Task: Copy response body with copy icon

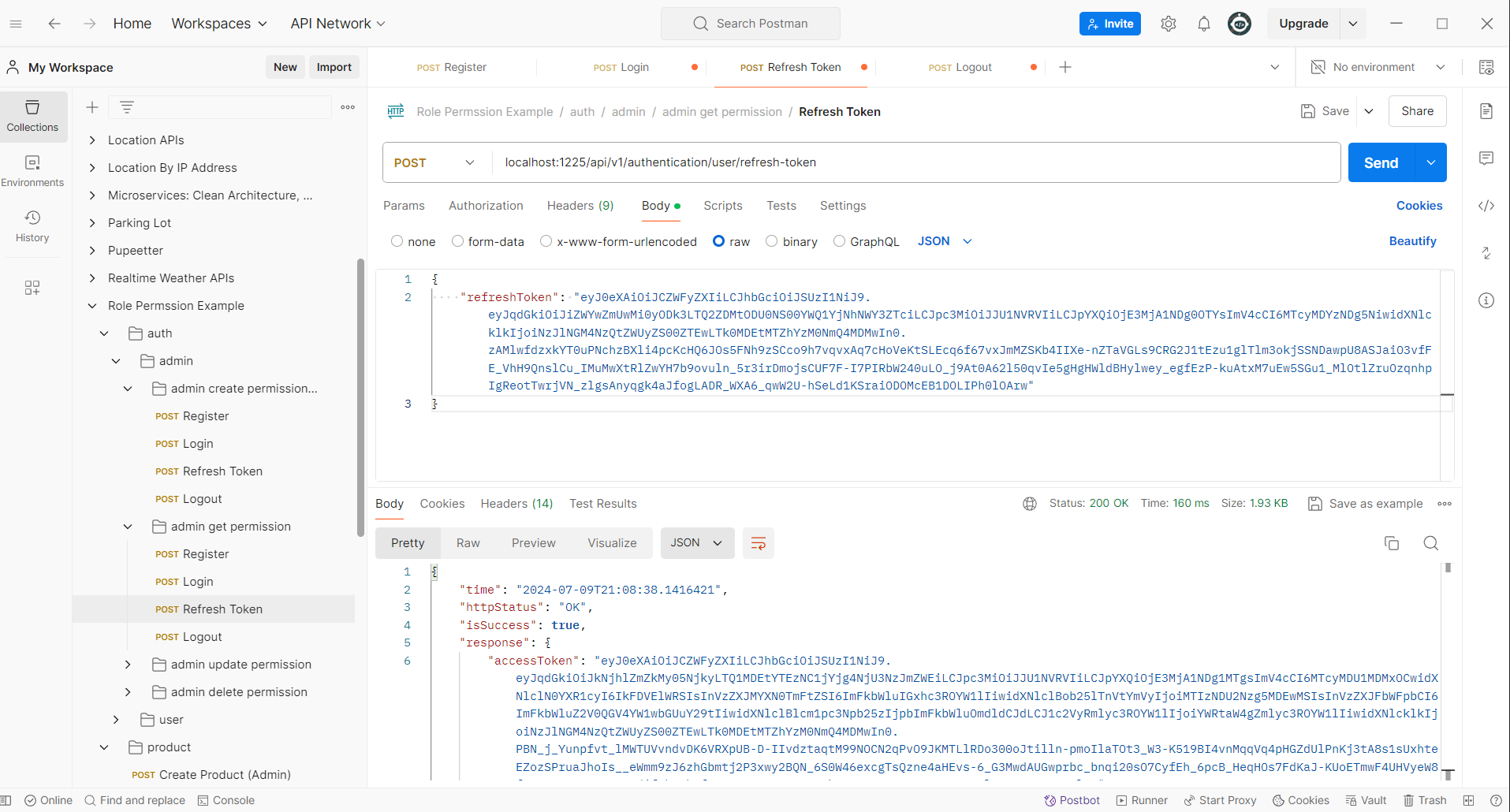Action: click(x=1392, y=543)
